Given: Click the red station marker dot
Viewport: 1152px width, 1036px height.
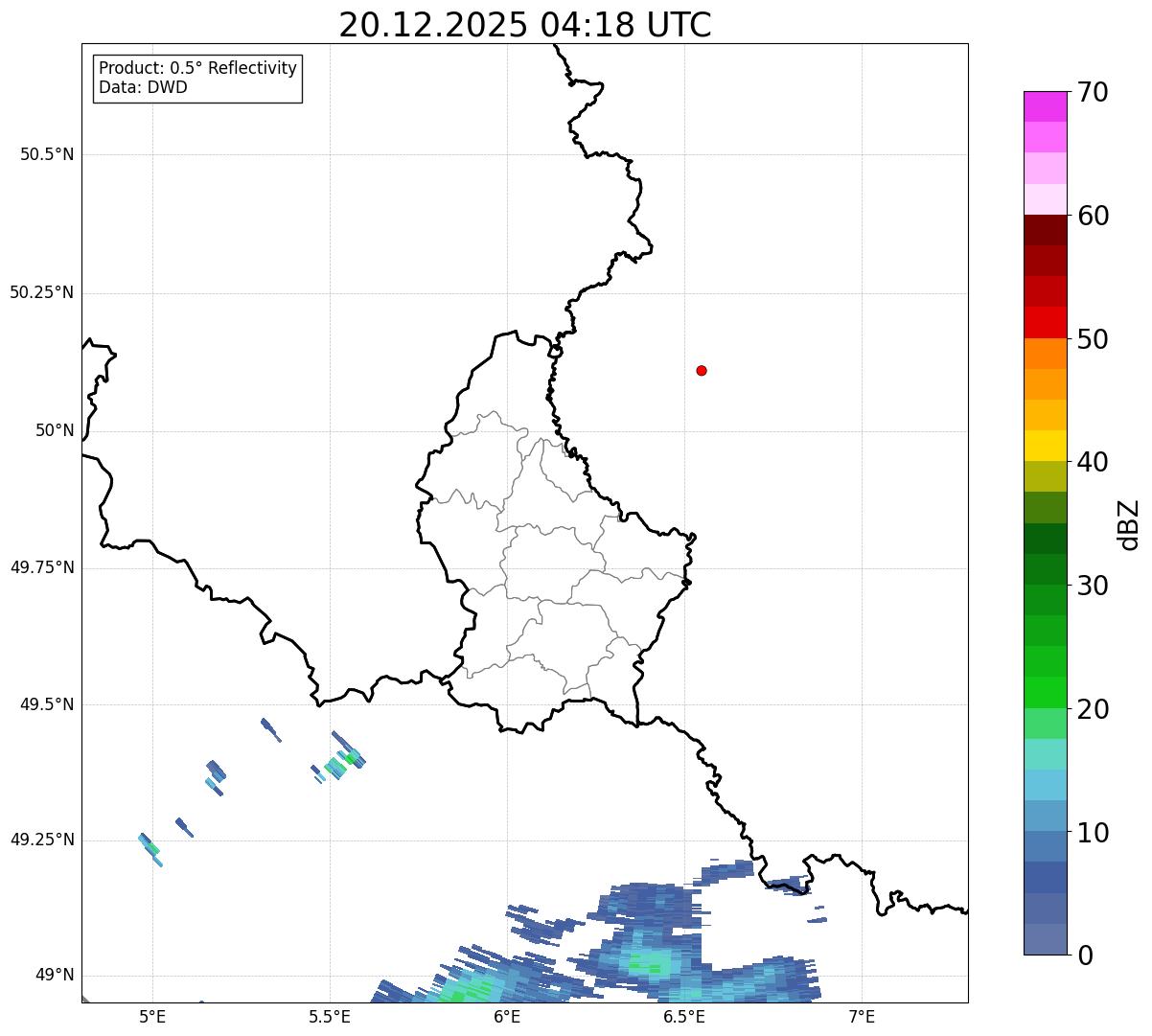Looking at the screenshot, I should coord(702,370).
